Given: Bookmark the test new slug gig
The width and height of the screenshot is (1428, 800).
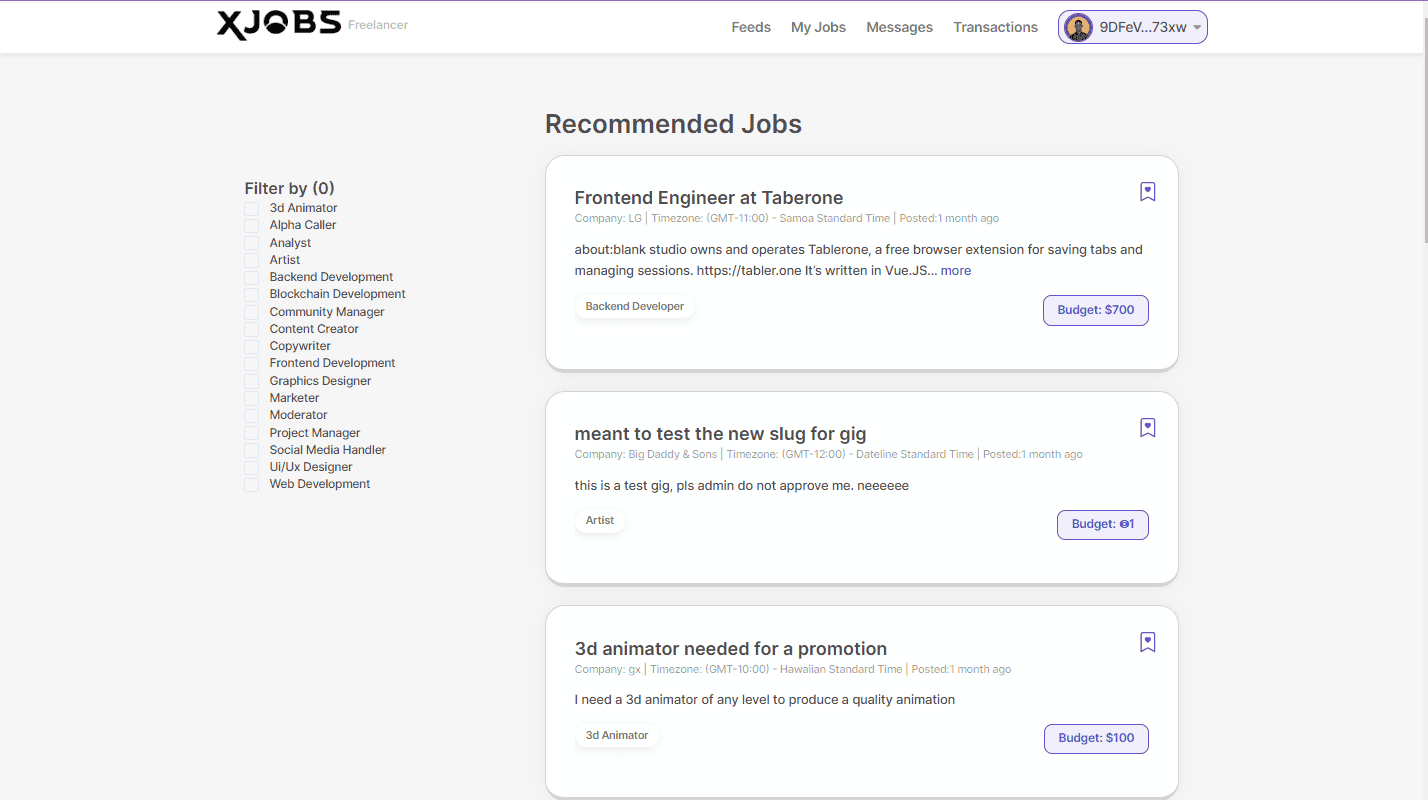Looking at the screenshot, I should [1148, 427].
